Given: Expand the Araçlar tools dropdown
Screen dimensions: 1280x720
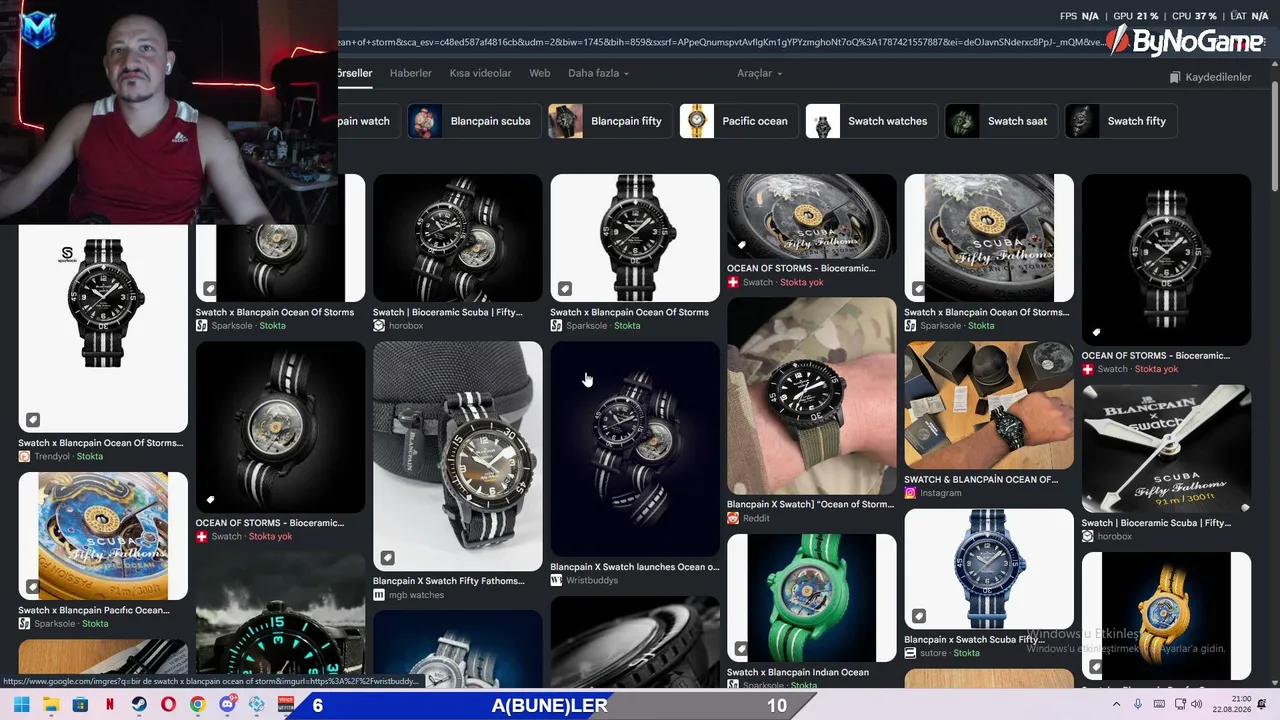Looking at the screenshot, I should [x=760, y=73].
